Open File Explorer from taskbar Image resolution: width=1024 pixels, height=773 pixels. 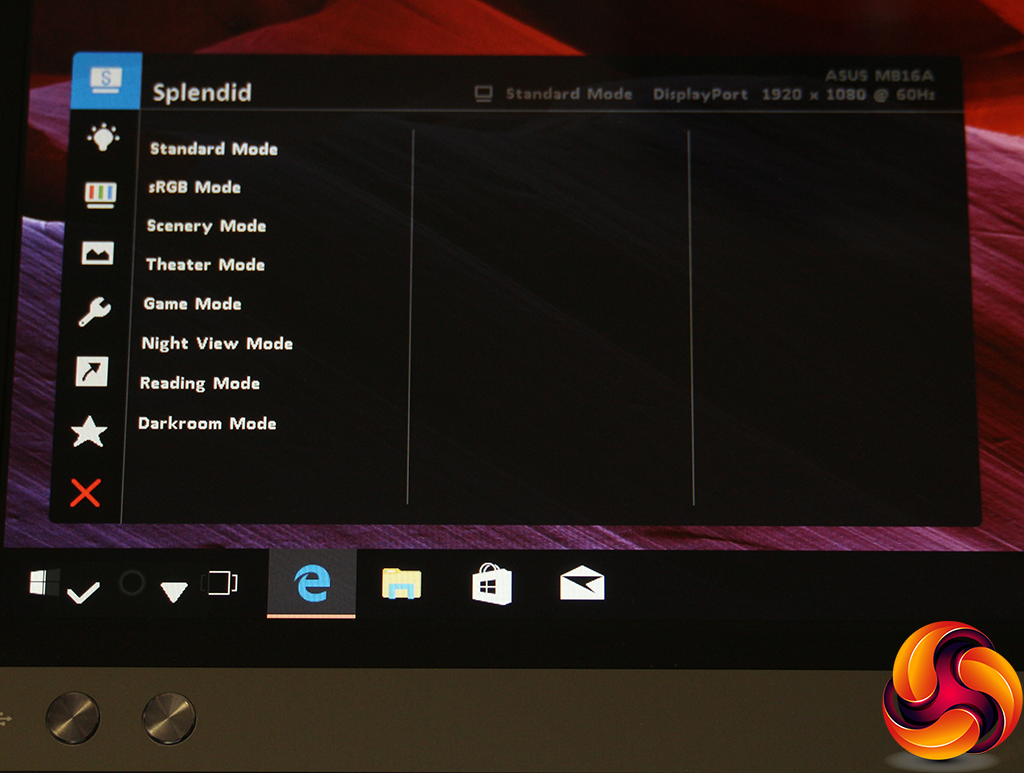pos(402,583)
